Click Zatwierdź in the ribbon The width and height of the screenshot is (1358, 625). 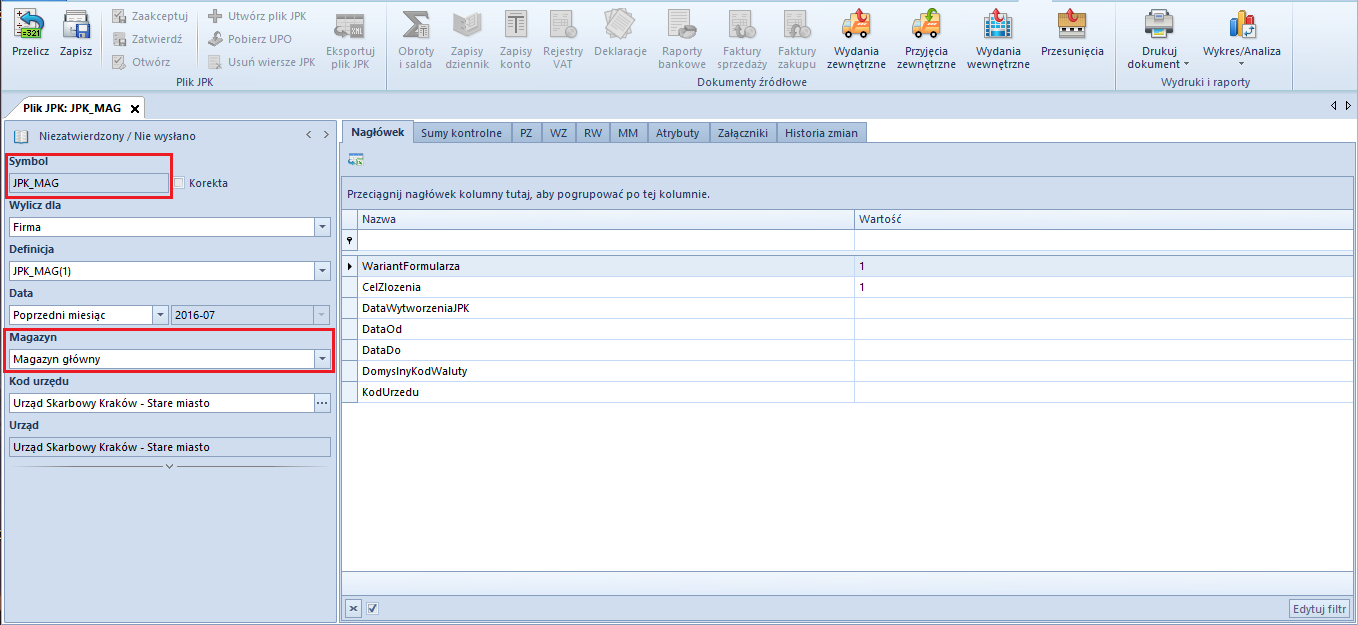[147, 39]
